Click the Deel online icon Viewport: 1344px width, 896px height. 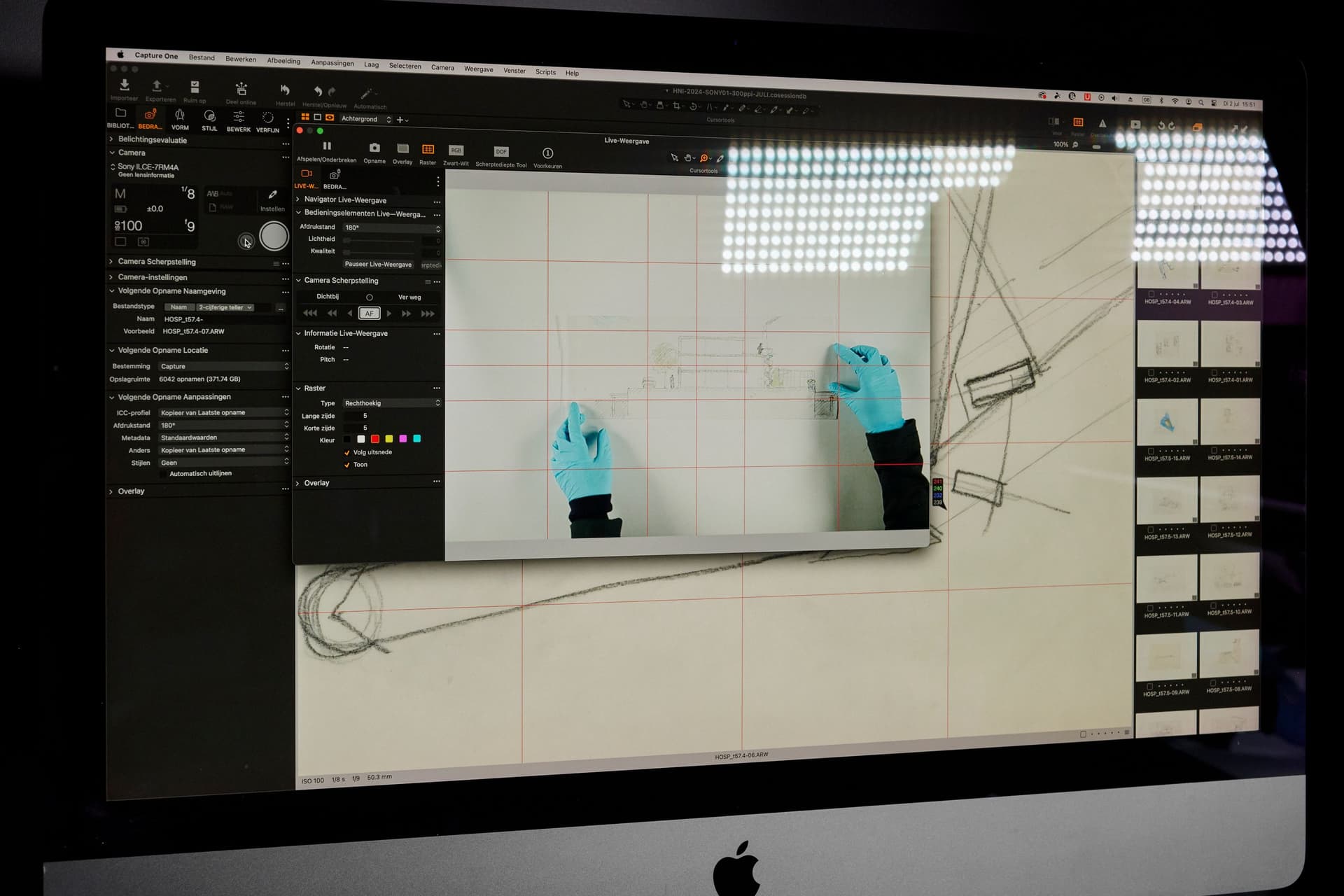pyautogui.click(x=241, y=89)
